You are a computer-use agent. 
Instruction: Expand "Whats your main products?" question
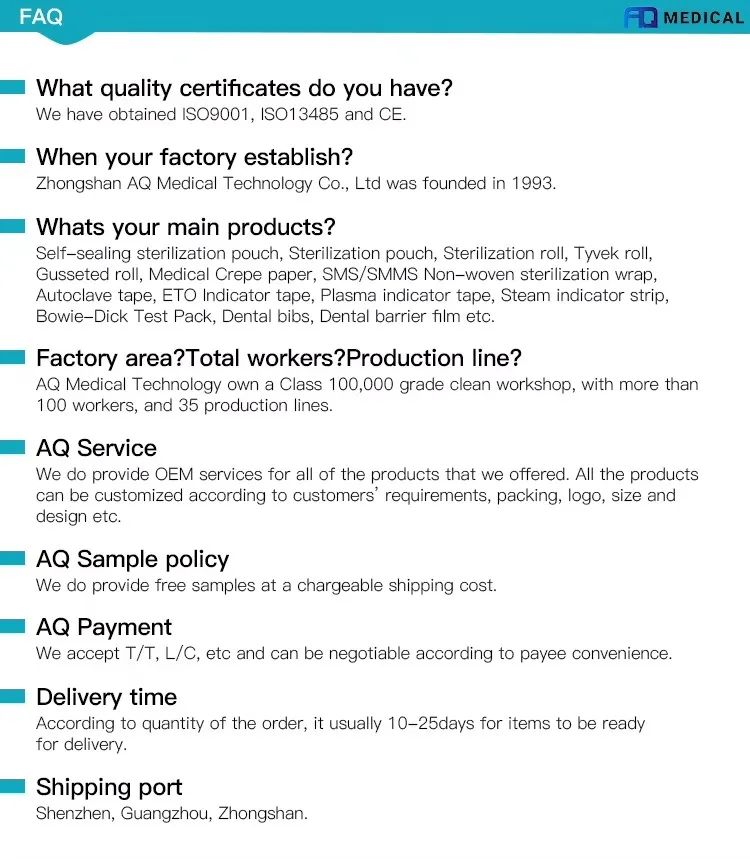[x=185, y=227]
